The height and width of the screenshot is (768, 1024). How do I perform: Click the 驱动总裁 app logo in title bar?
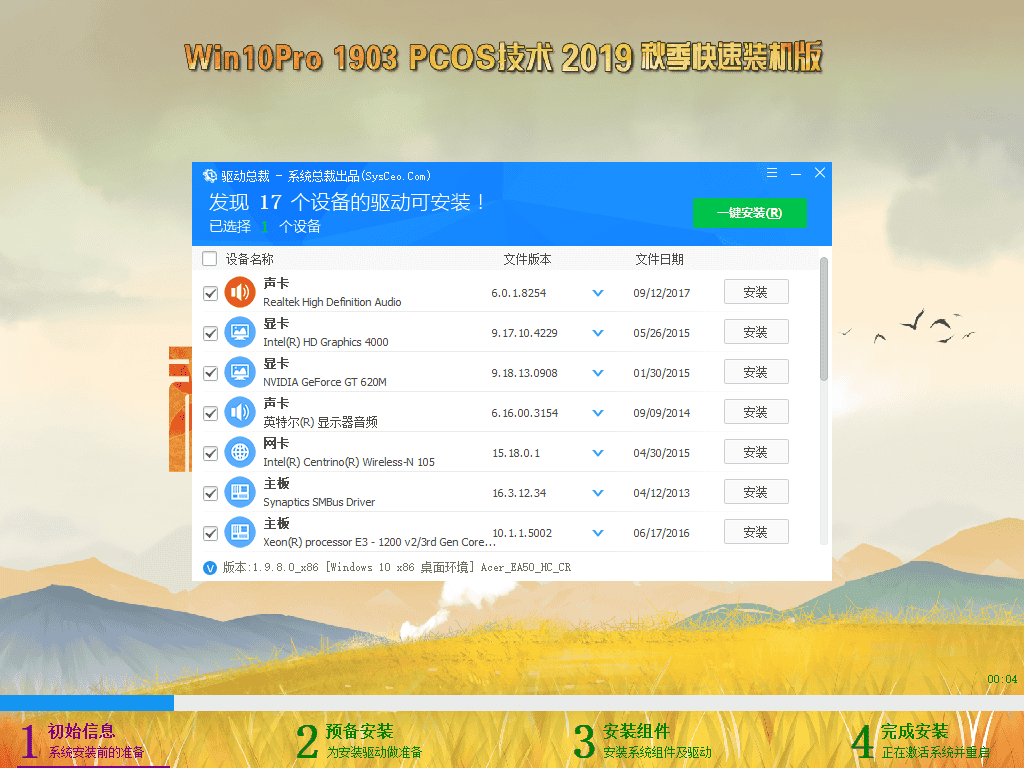[x=210, y=176]
